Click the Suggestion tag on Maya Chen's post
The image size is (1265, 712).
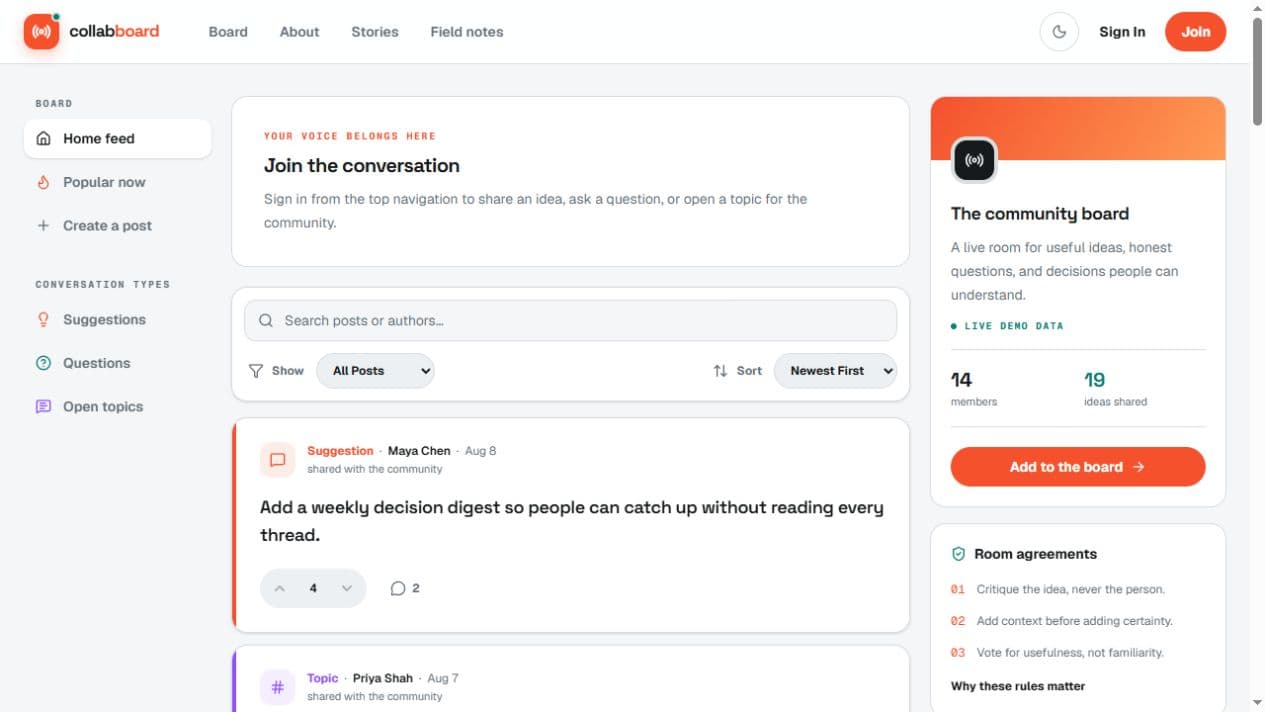pyautogui.click(x=340, y=451)
